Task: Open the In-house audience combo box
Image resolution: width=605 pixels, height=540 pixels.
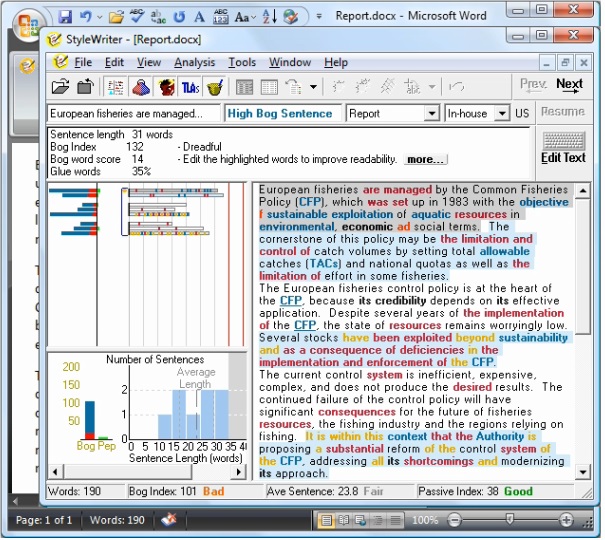Action: 502,113
